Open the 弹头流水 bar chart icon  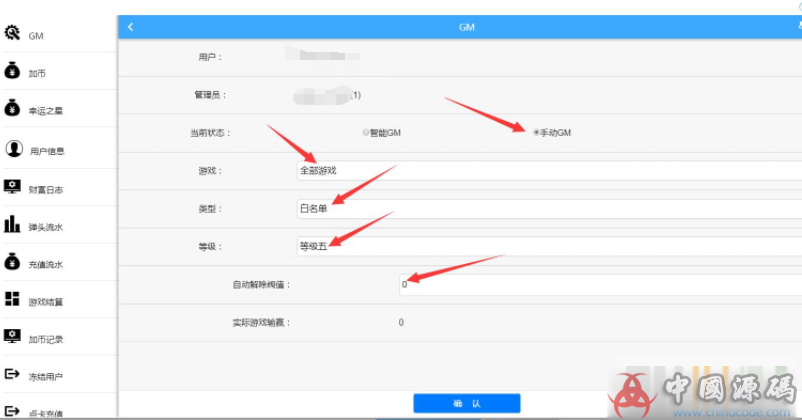pos(12,224)
